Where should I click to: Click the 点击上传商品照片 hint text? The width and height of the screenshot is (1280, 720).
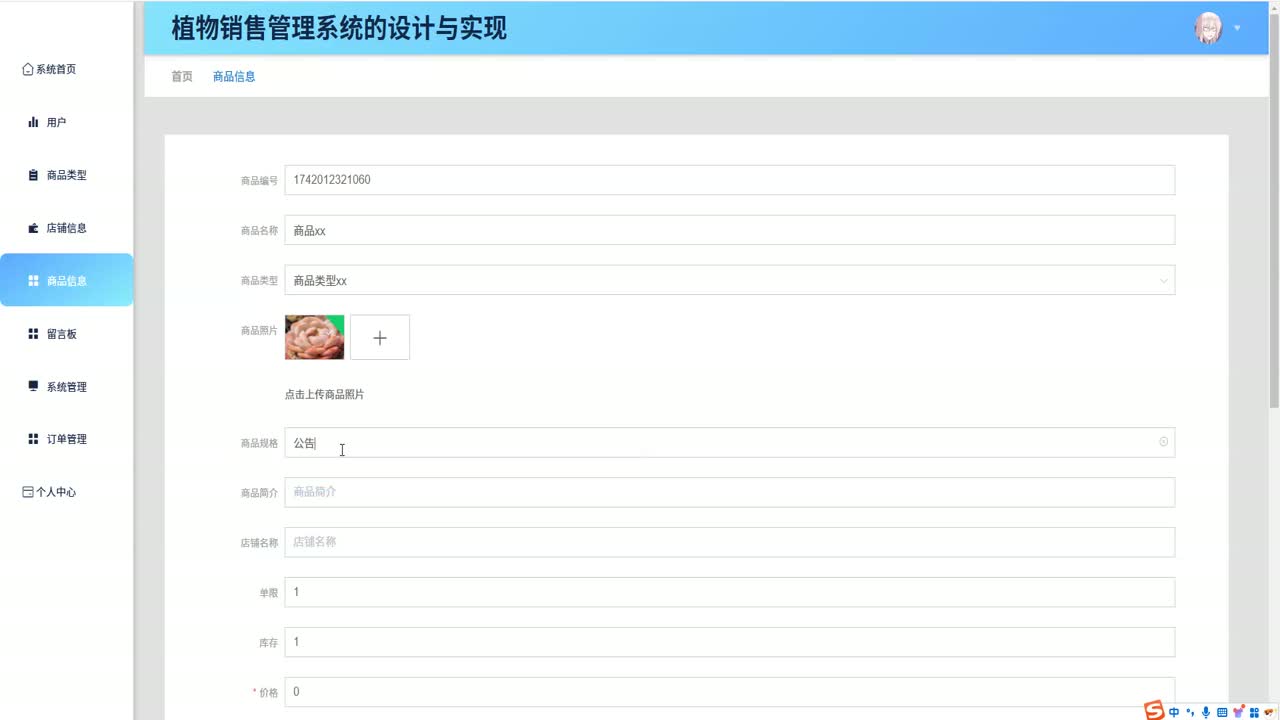[324, 395]
